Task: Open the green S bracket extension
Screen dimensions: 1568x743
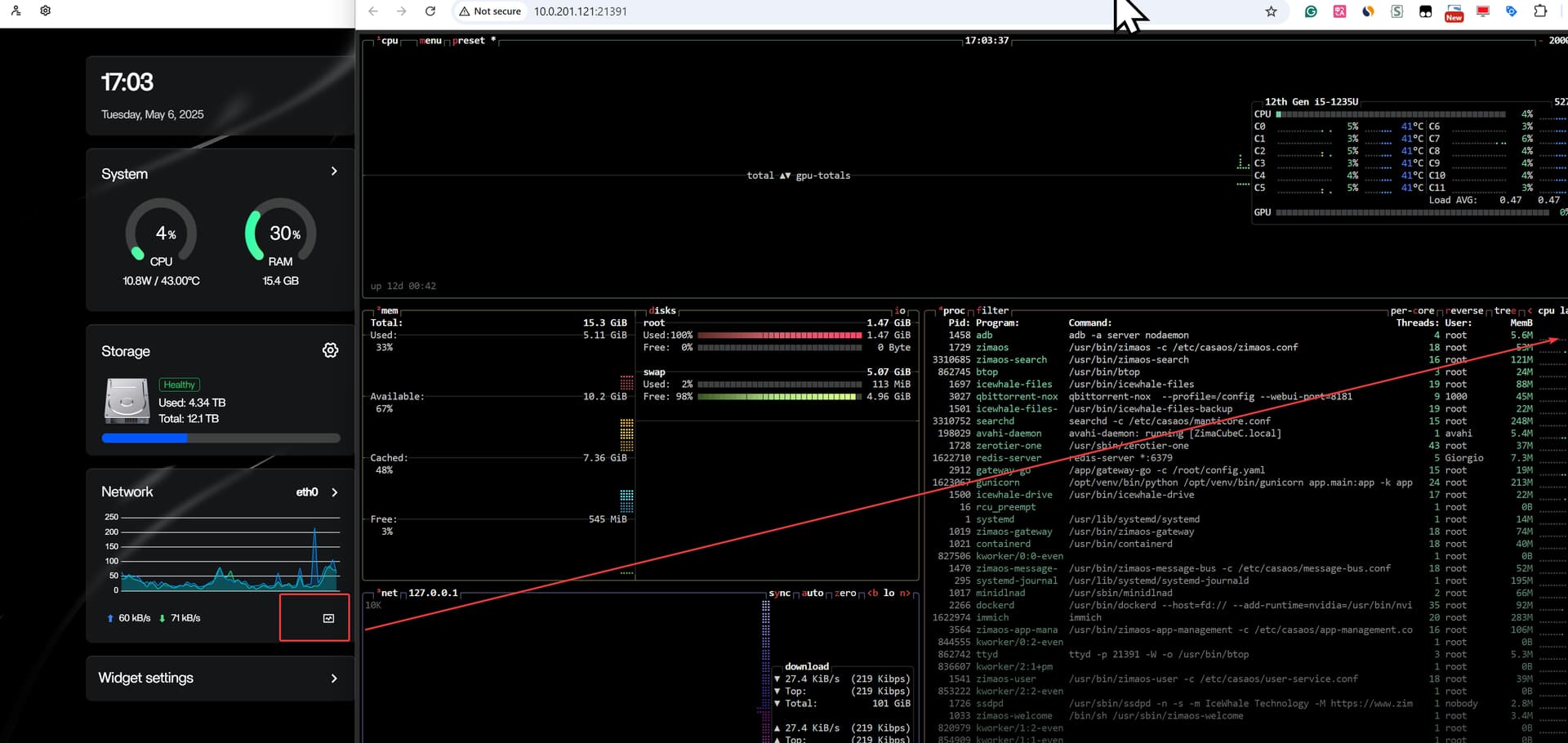Action: [1397, 11]
